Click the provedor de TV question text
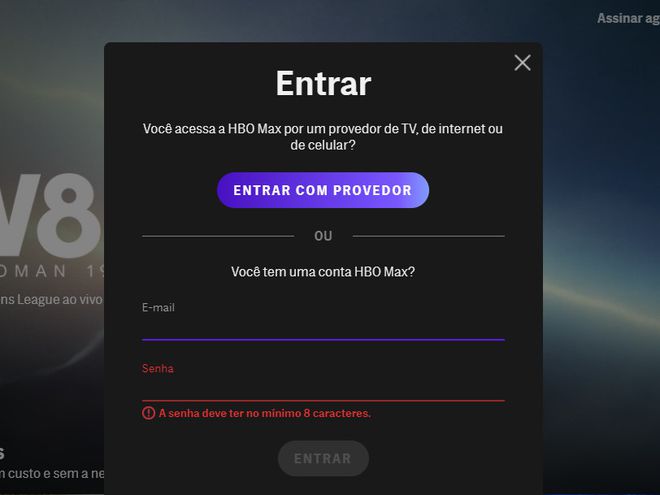 [x=323, y=136]
